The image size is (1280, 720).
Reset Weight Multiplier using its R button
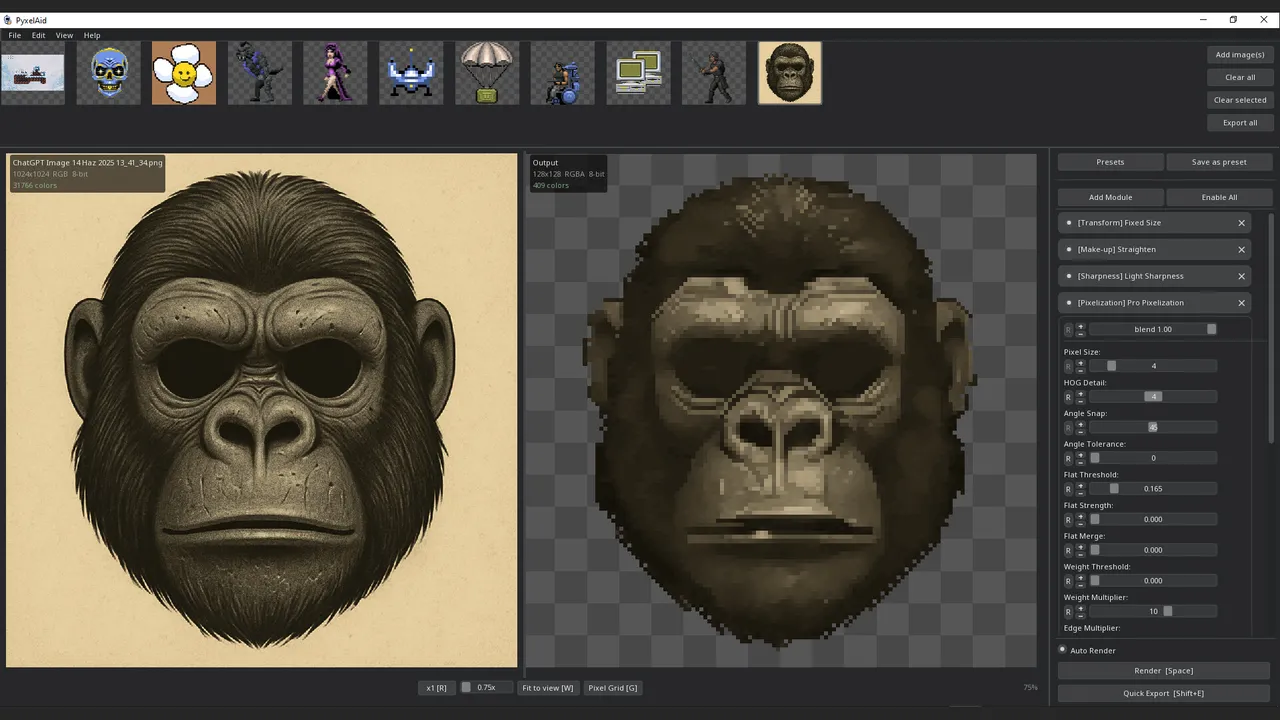[1068, 612]
